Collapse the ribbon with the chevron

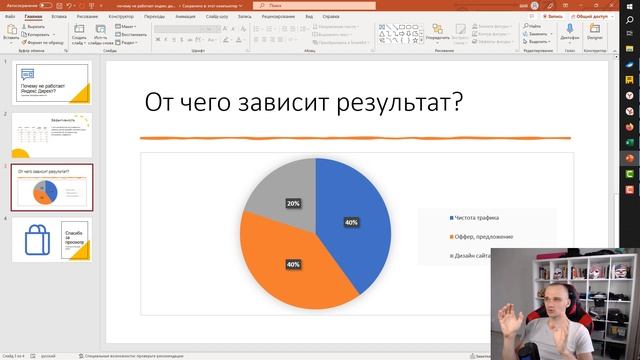click(x=615, y=51)
